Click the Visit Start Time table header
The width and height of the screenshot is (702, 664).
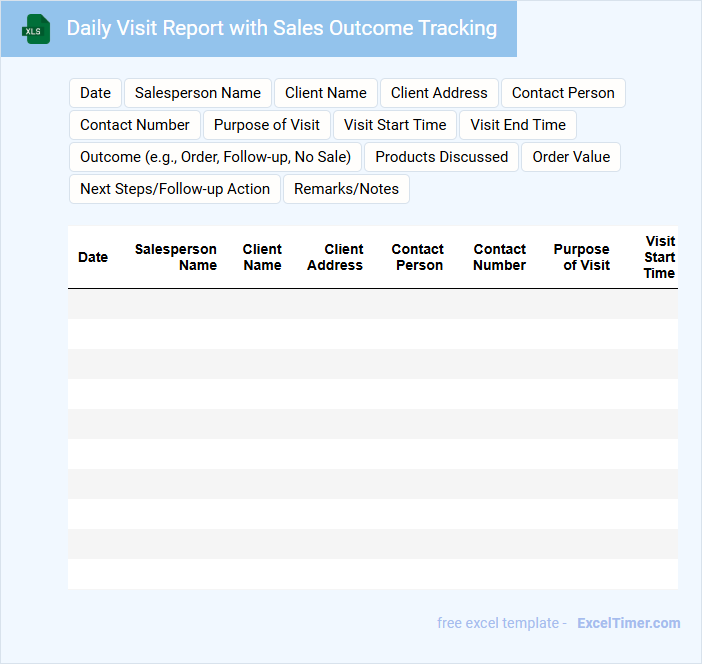[x=659, y=257]
